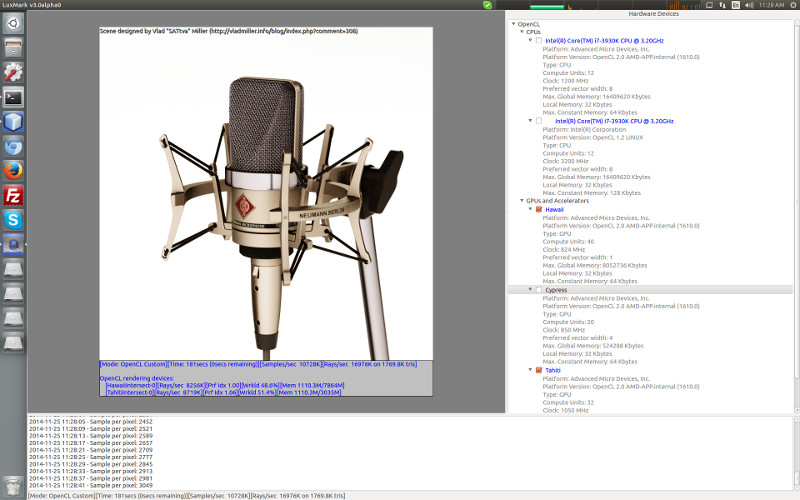
Task: Click the TahitiIntersect-0 rendering device line
Action: [x=223, y=392]
